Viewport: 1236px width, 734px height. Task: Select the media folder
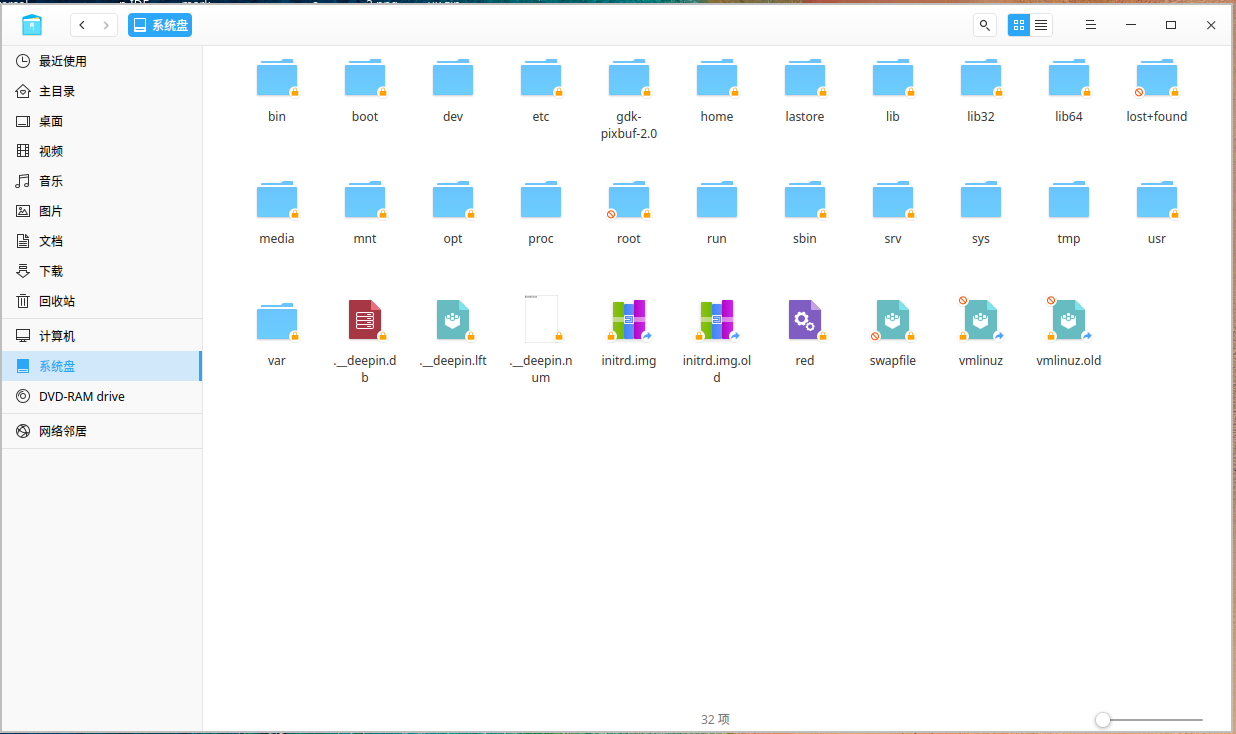[x=277, y=200]
